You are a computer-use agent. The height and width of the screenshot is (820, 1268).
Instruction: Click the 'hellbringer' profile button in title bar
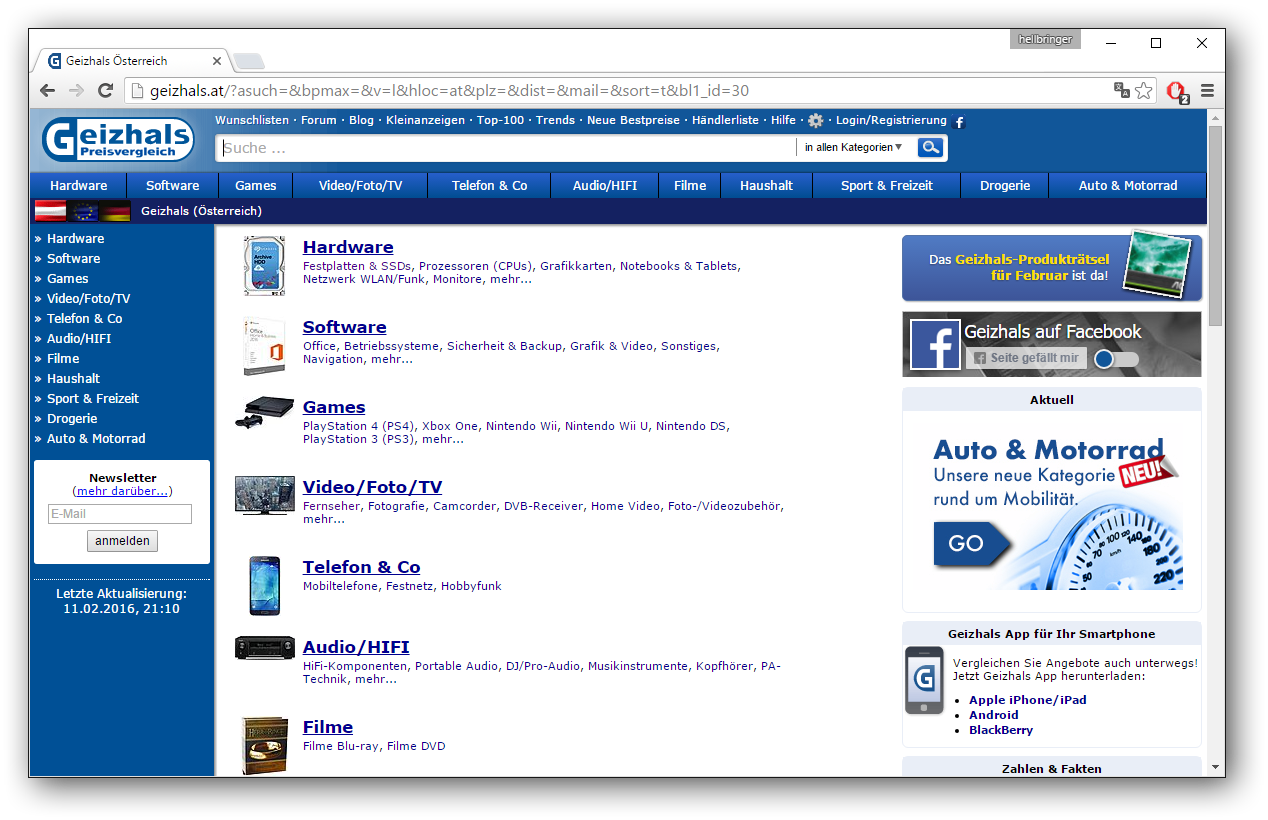[x=1045, y=40]
